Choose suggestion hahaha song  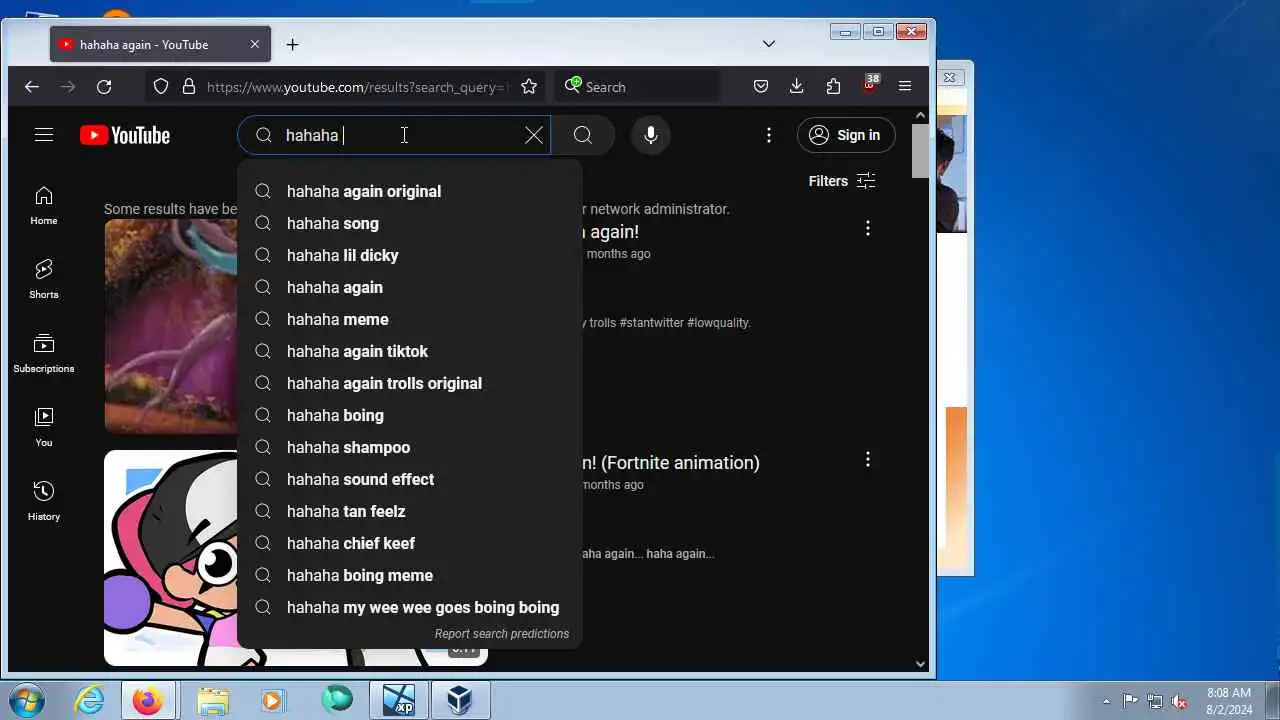coord(409,223)
